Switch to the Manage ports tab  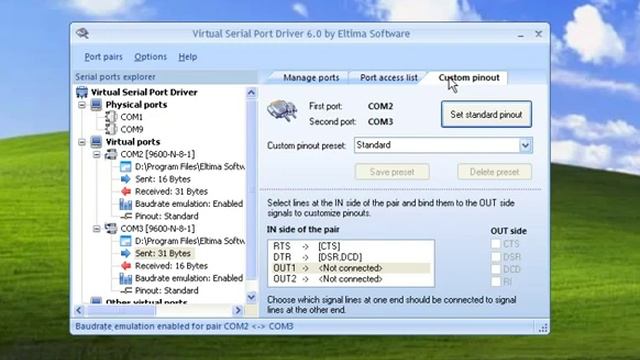tap(311, 78)
